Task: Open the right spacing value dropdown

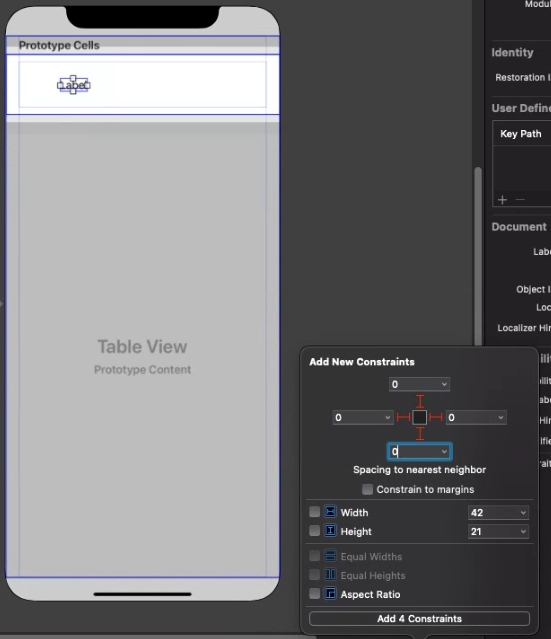Action: (501, 418)
